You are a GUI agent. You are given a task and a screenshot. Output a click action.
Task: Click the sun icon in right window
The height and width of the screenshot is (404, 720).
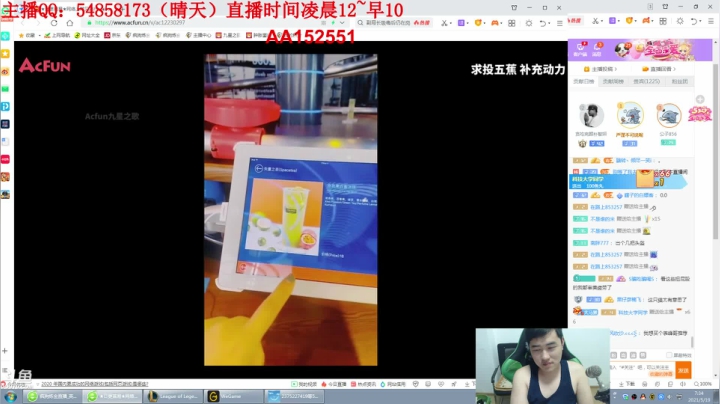click(x=680, y=21)
